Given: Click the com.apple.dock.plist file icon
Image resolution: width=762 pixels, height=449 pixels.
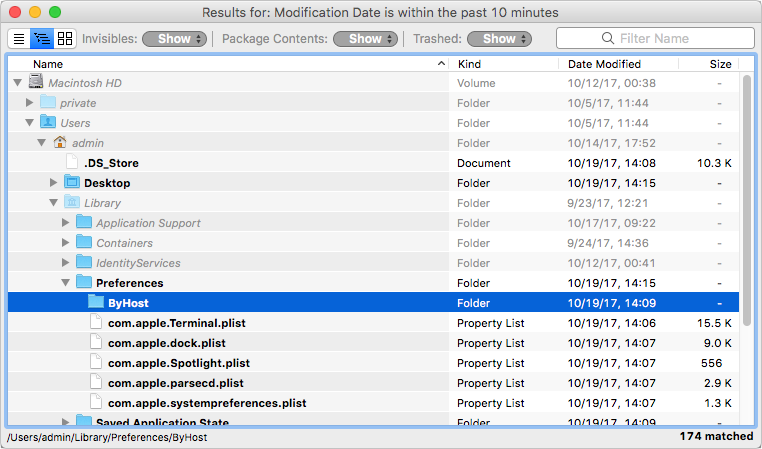Looking at the screenshot, I should (96, 343).
